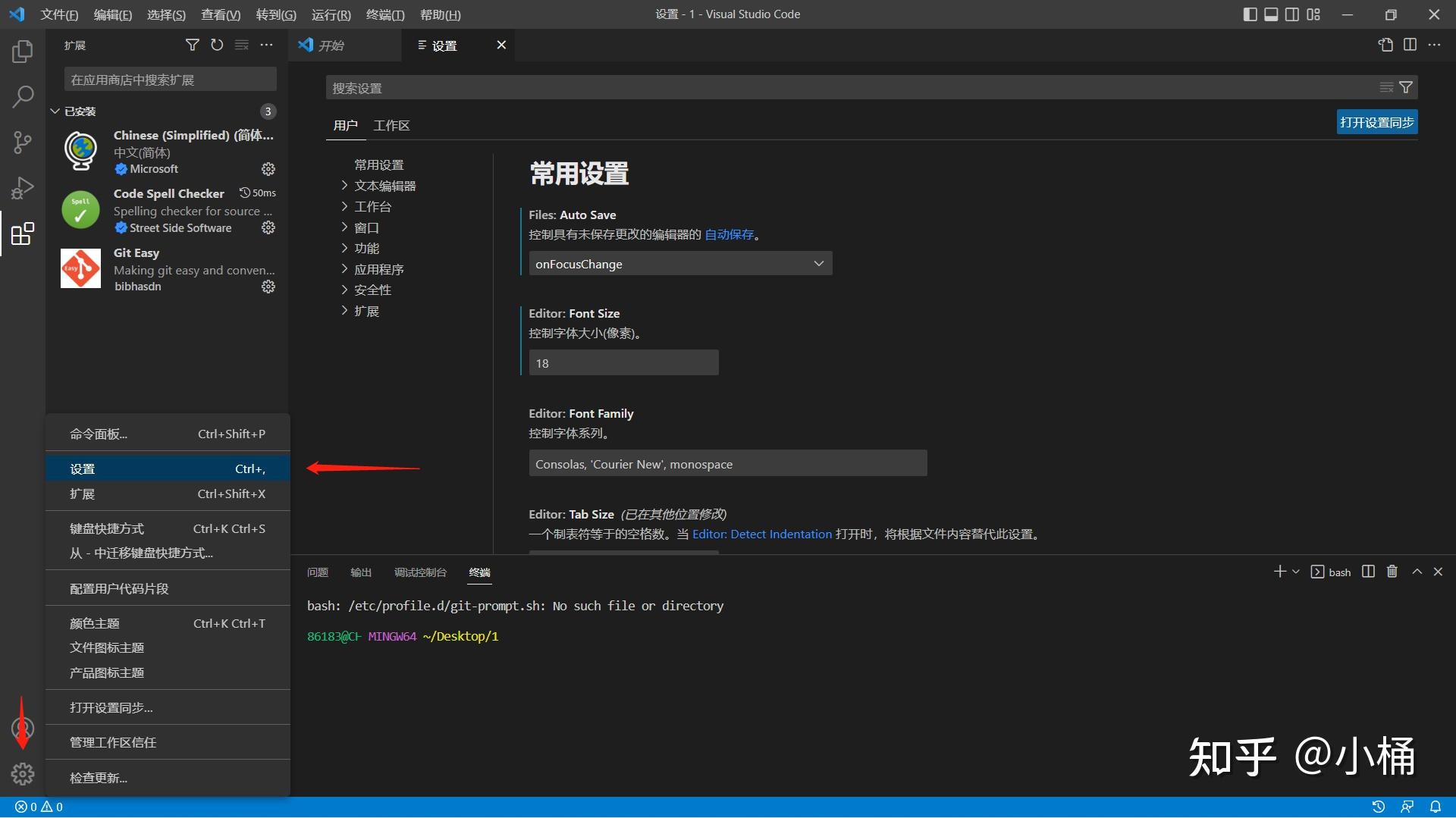Click the Editor Font Size input field
The image size is (1456, 818).
pos(623,362)
